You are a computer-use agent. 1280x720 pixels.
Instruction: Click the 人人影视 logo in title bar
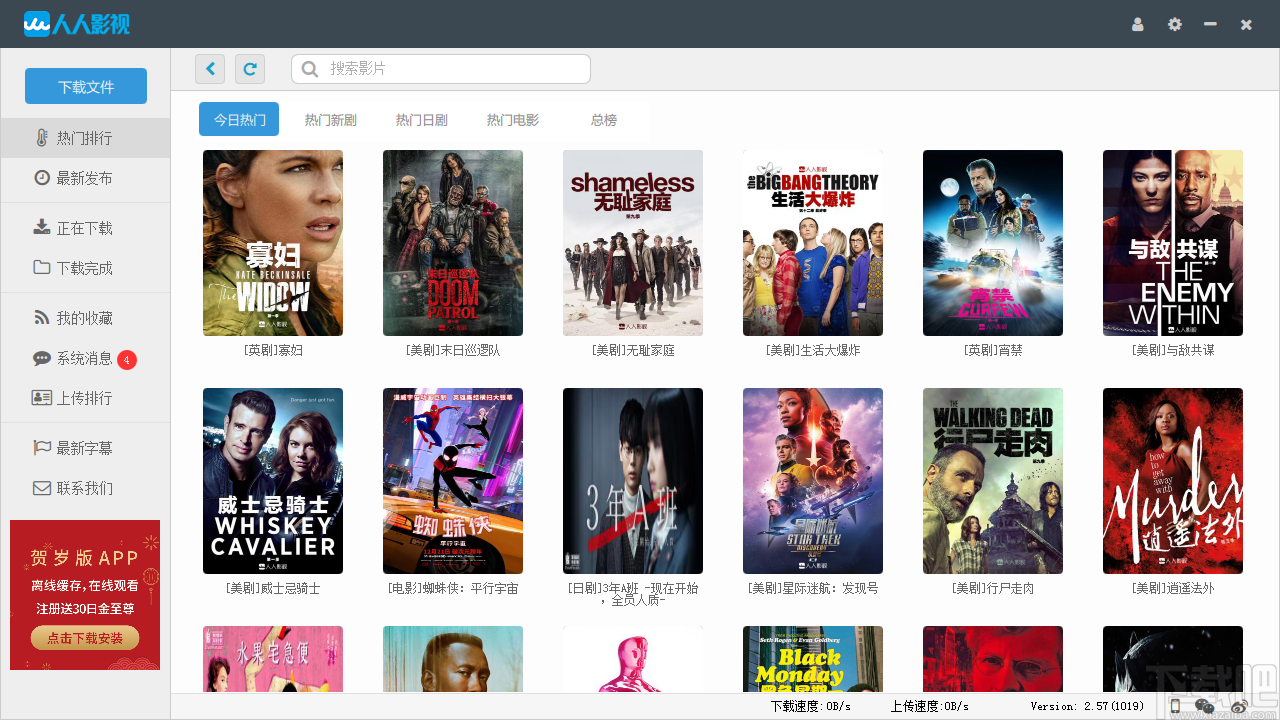[x=77, y=24]
